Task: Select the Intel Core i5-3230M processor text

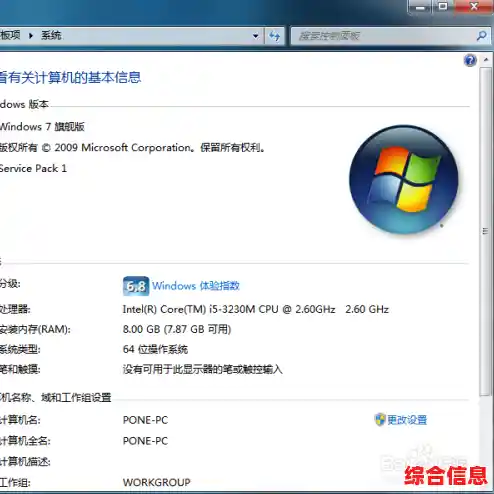Action: click(x=256, y=309)
